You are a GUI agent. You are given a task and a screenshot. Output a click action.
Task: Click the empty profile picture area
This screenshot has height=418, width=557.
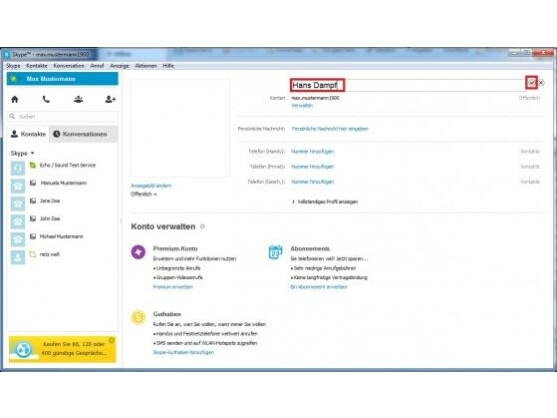180,128
